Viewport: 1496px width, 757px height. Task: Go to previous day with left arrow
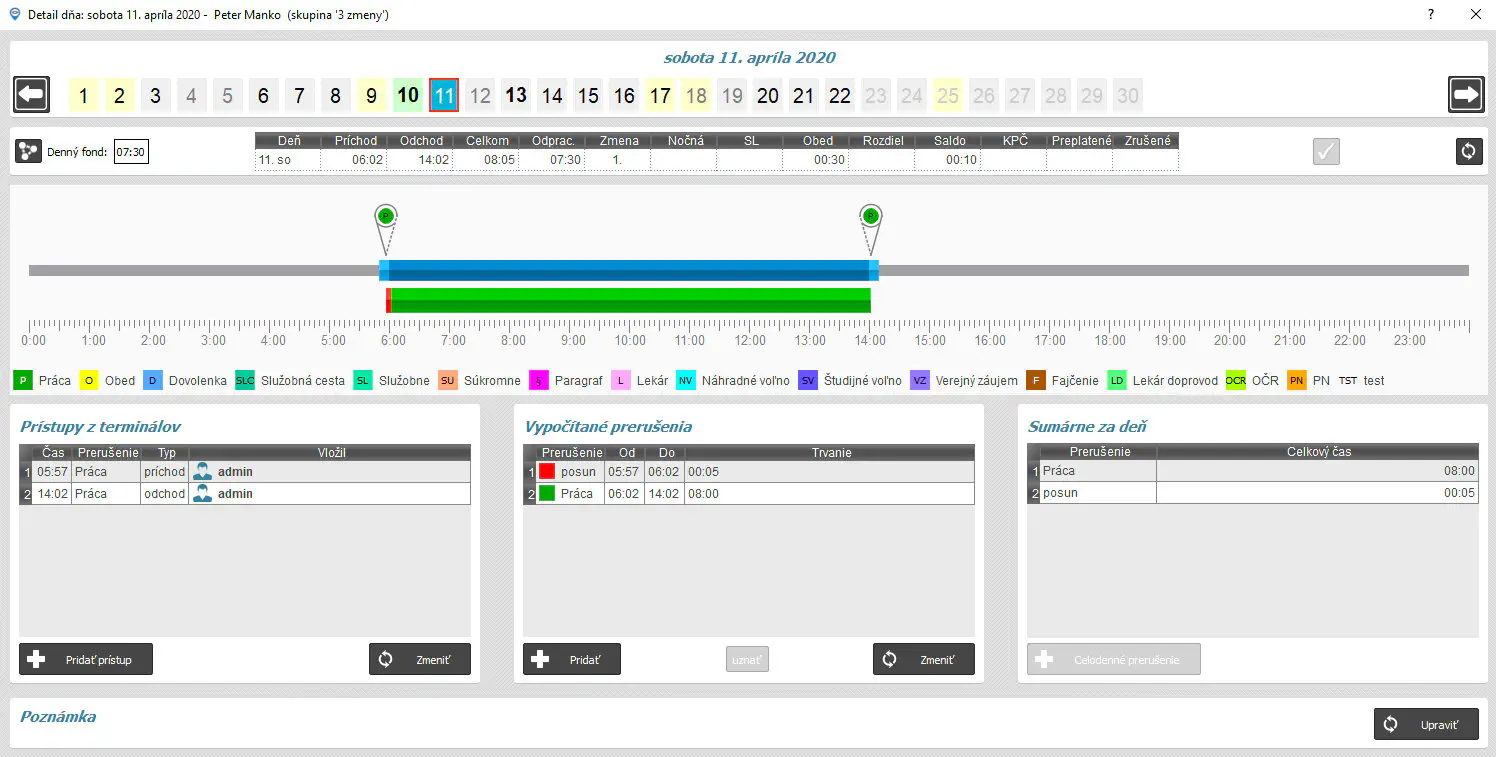(x=32, y=95)
